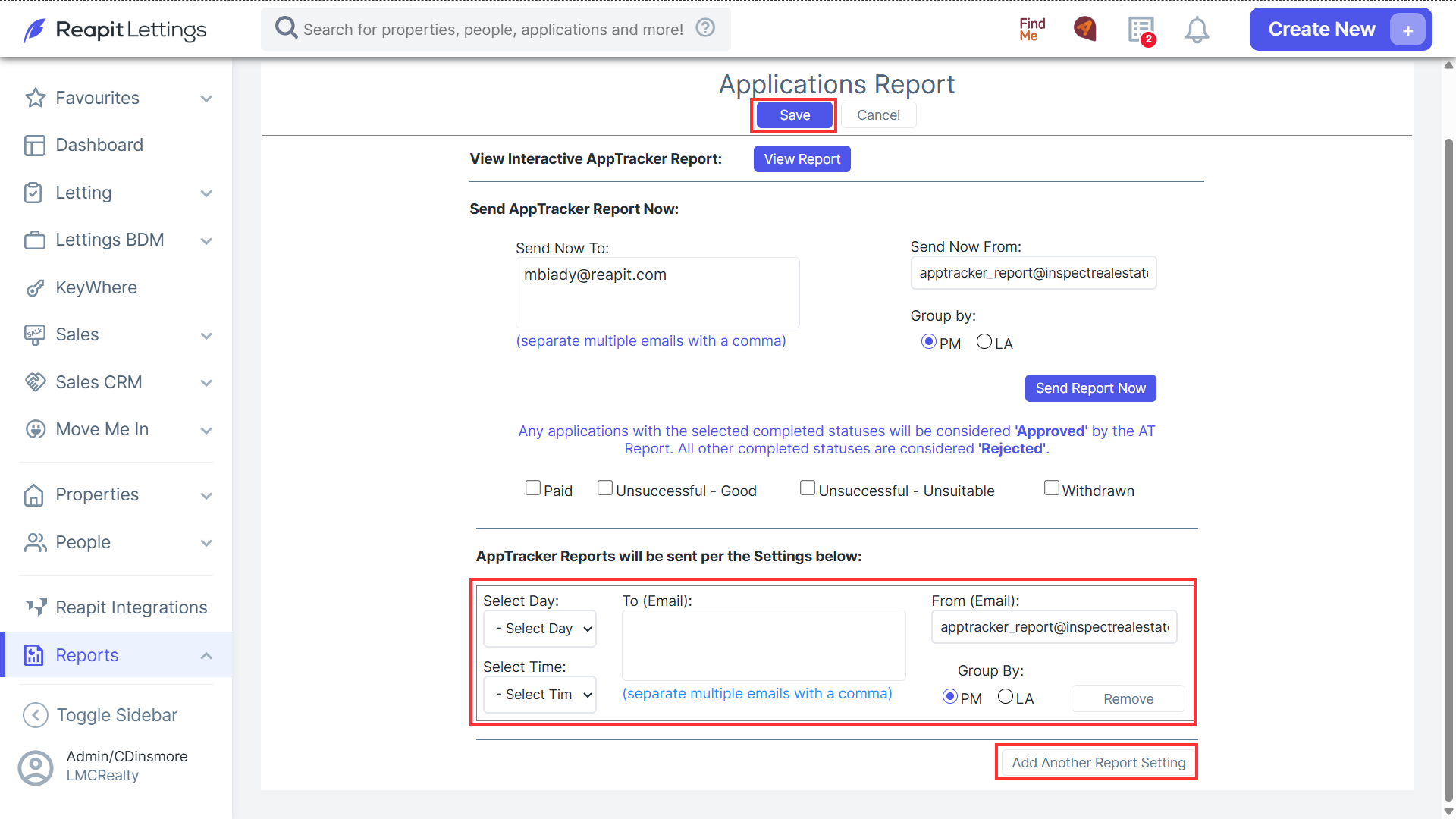Open Reapit Integrations menu item
This screenshot has height=819, width=1456.
pos(116,607)
